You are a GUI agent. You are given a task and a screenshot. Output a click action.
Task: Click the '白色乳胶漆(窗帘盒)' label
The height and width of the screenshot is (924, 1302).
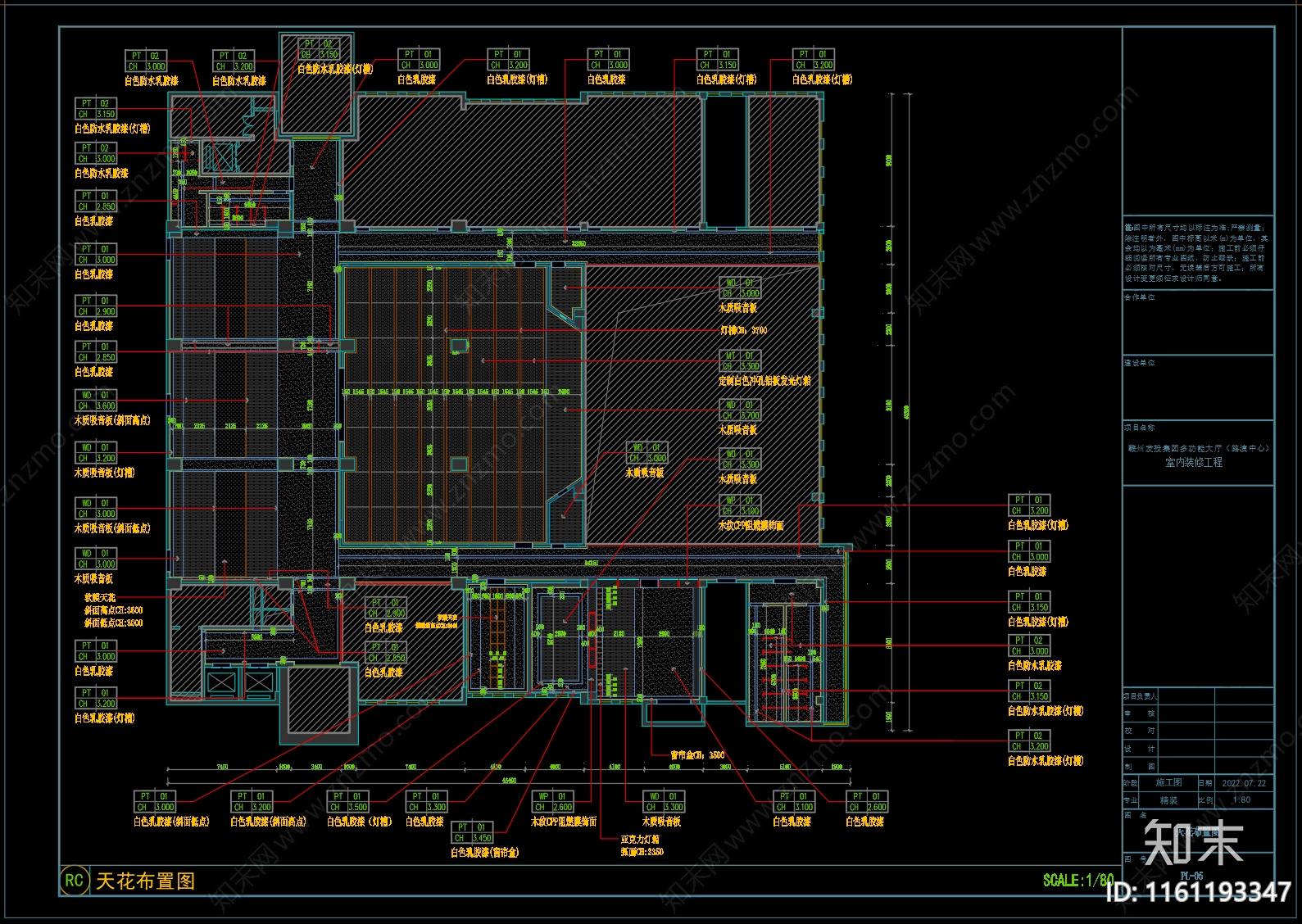tap(484, 853)
